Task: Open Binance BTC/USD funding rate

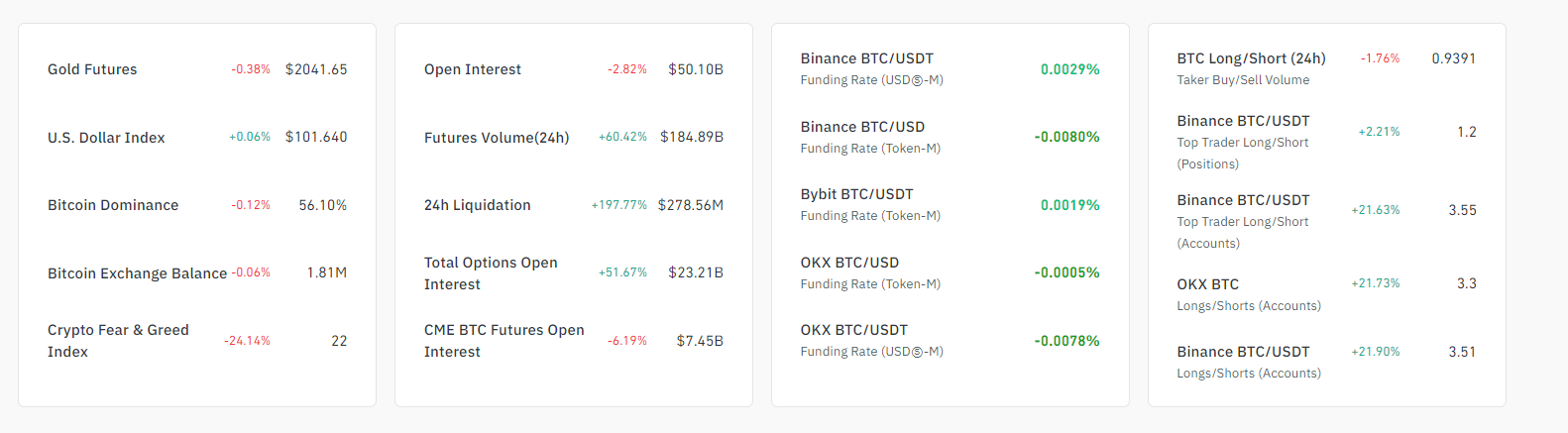Action: point(862,127)
